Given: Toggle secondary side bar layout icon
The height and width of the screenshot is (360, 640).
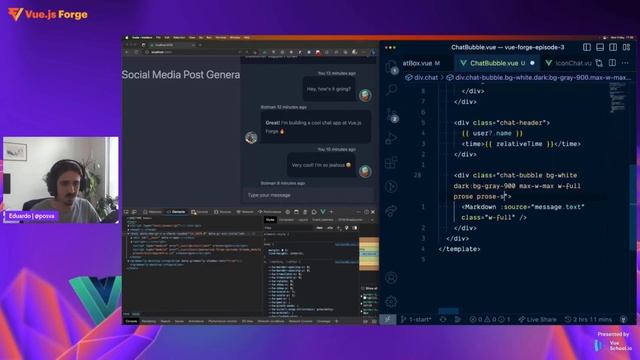Looking at the screenshot, I should click(613, 47).
